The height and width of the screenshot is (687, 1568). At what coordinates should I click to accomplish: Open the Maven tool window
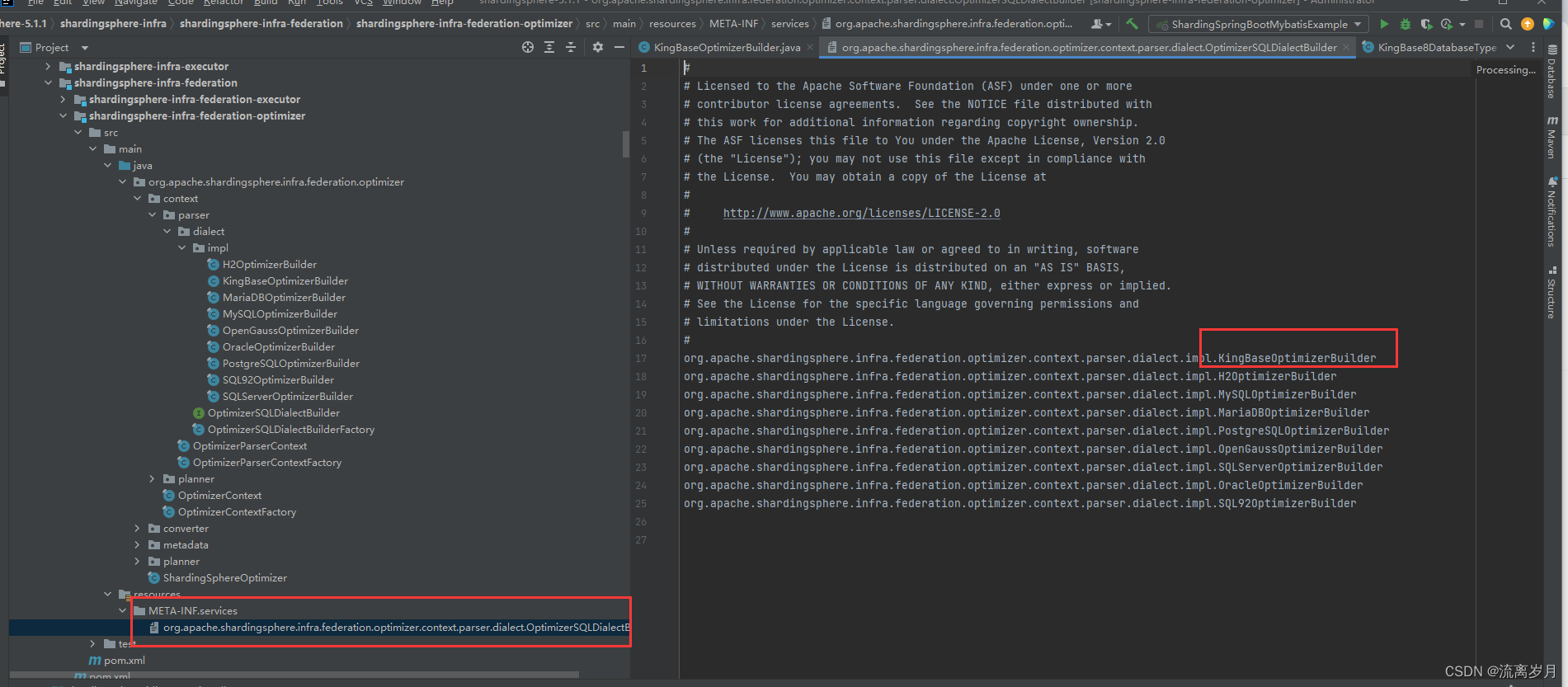point(1552,137)
